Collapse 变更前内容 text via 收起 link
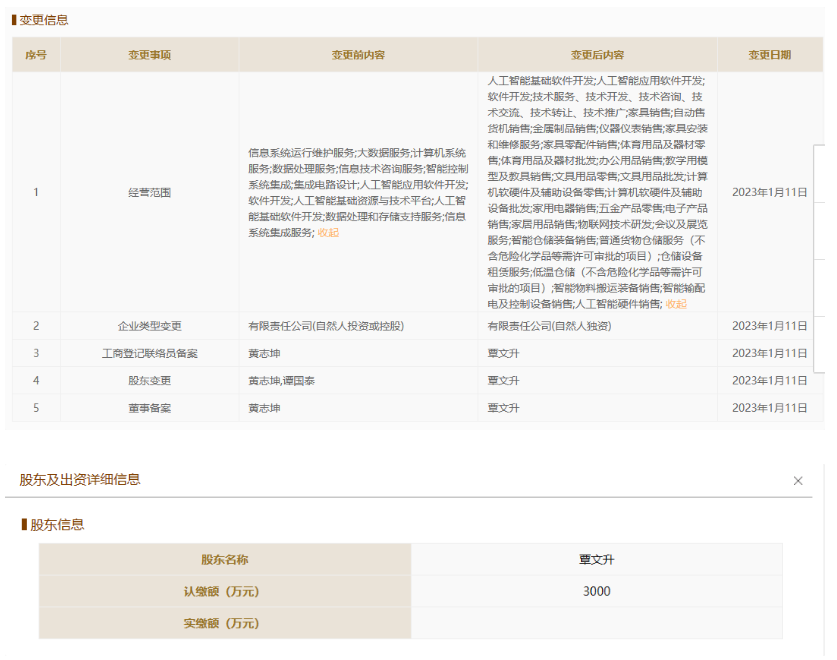This screenshot has width=837, height=660. (328, 232)
